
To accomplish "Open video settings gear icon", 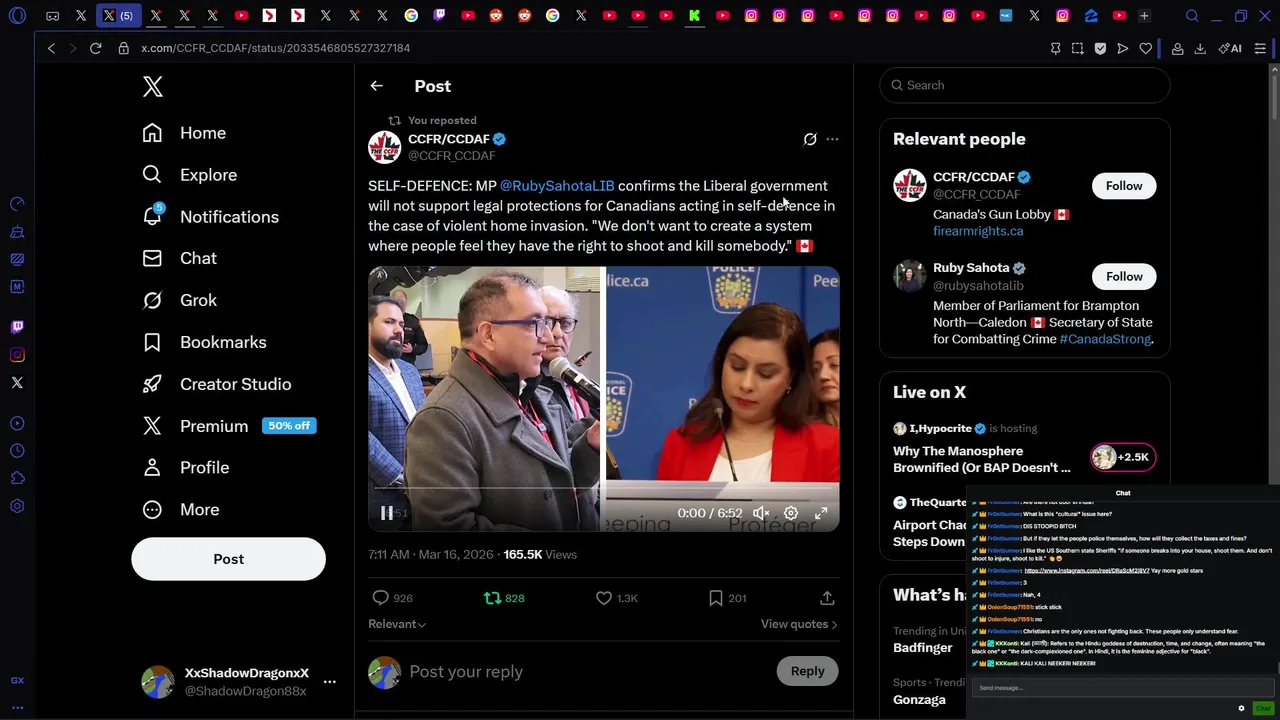I will point(791,513).
